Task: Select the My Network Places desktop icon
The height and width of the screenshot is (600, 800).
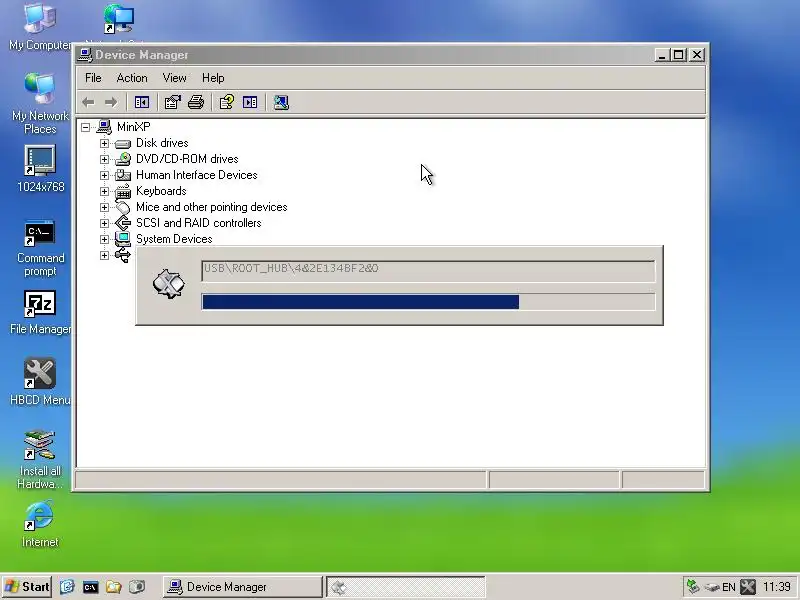Action: click(40, 103)
